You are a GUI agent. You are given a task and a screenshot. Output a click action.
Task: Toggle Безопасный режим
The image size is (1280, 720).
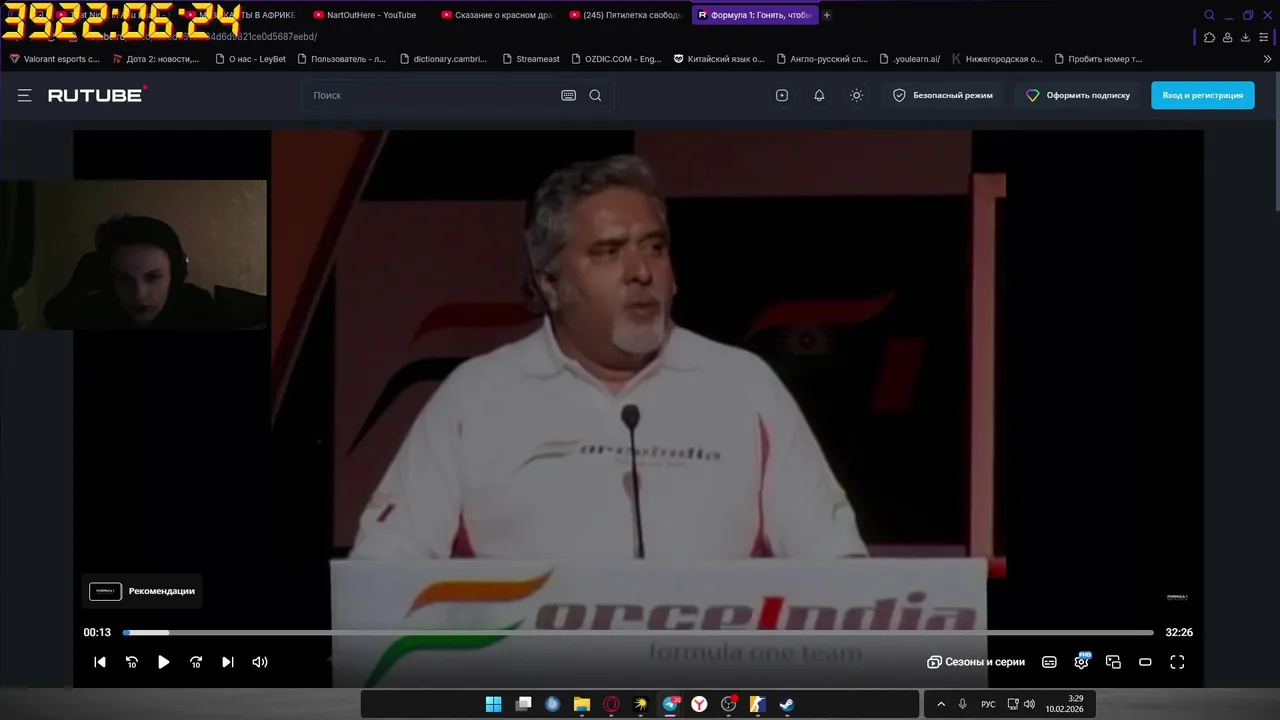click(942, 95)
